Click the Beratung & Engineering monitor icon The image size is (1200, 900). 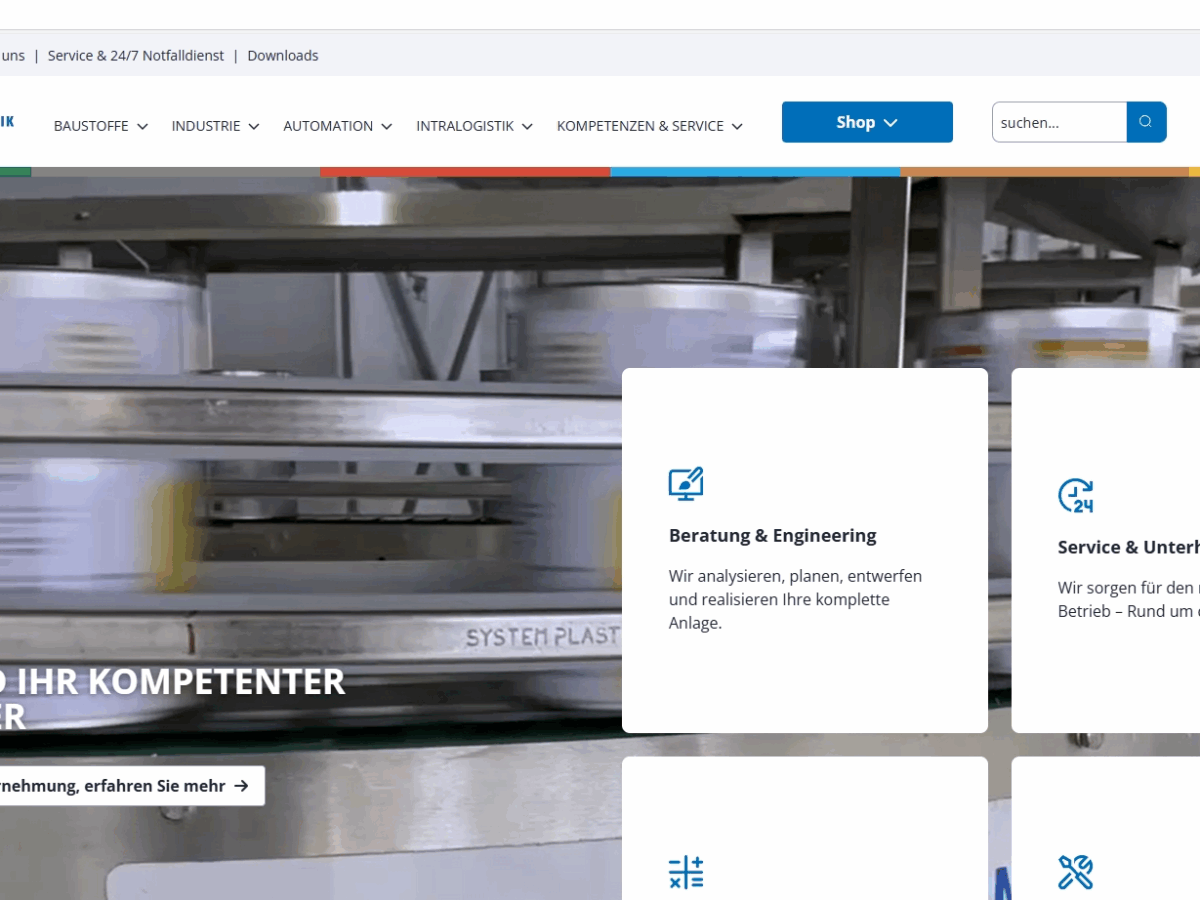click(686, 484)
